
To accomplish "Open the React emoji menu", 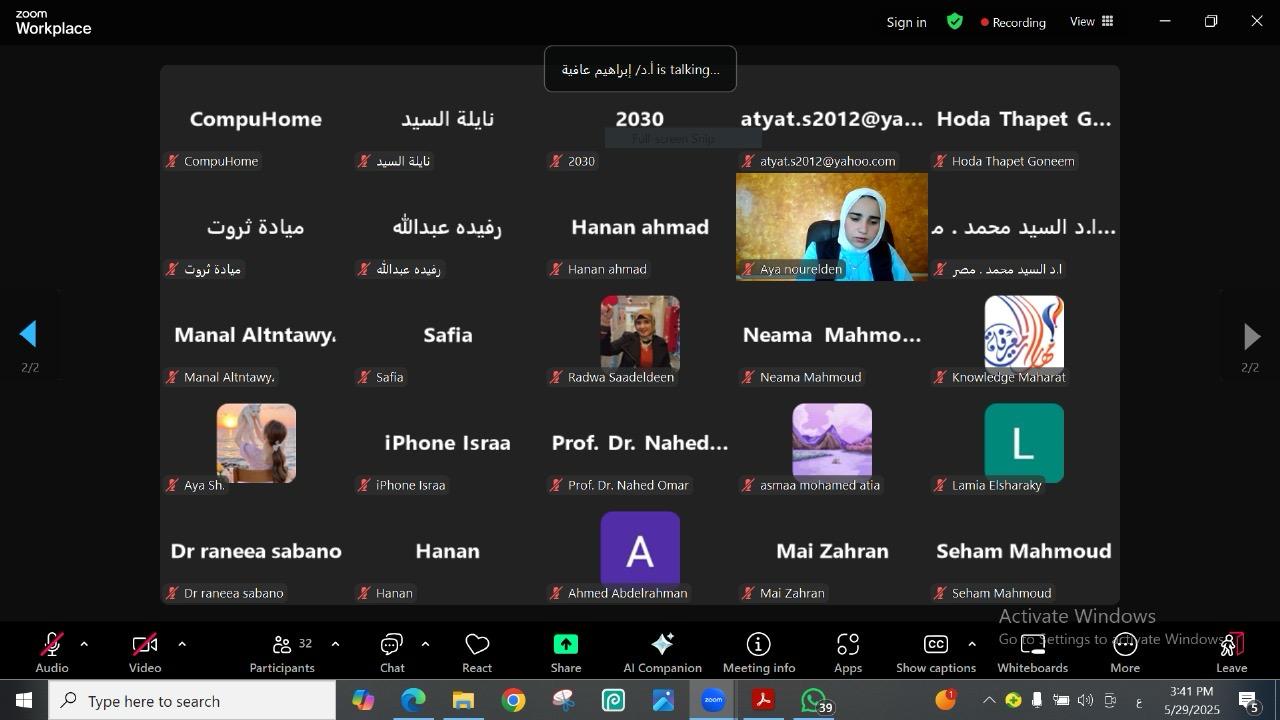I will pyautogui.click(x=477, y=652).
